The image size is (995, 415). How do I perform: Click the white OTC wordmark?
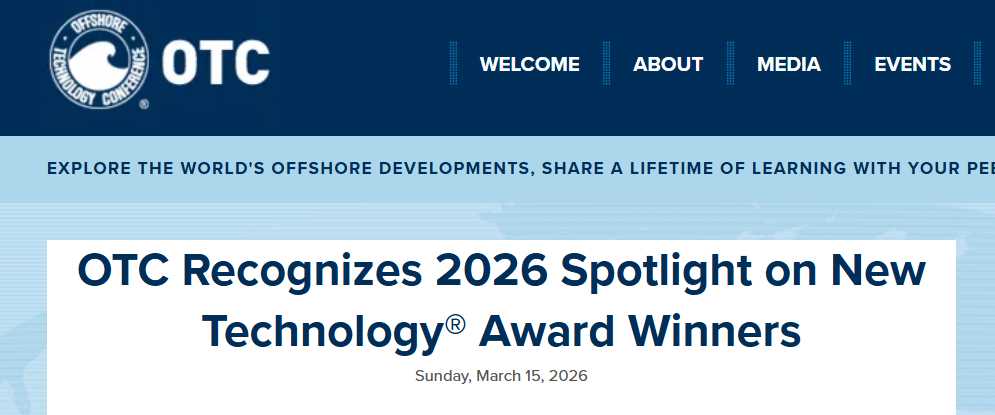[x=216, y=64]
